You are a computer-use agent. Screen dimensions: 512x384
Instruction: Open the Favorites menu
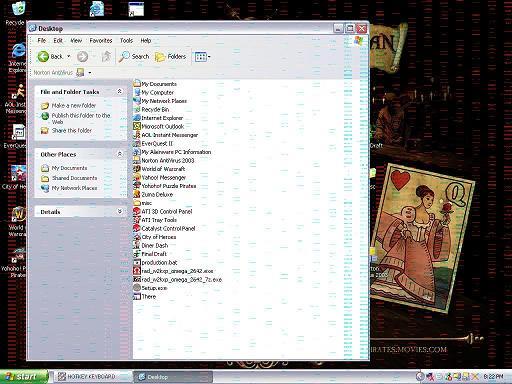[101, 40]
